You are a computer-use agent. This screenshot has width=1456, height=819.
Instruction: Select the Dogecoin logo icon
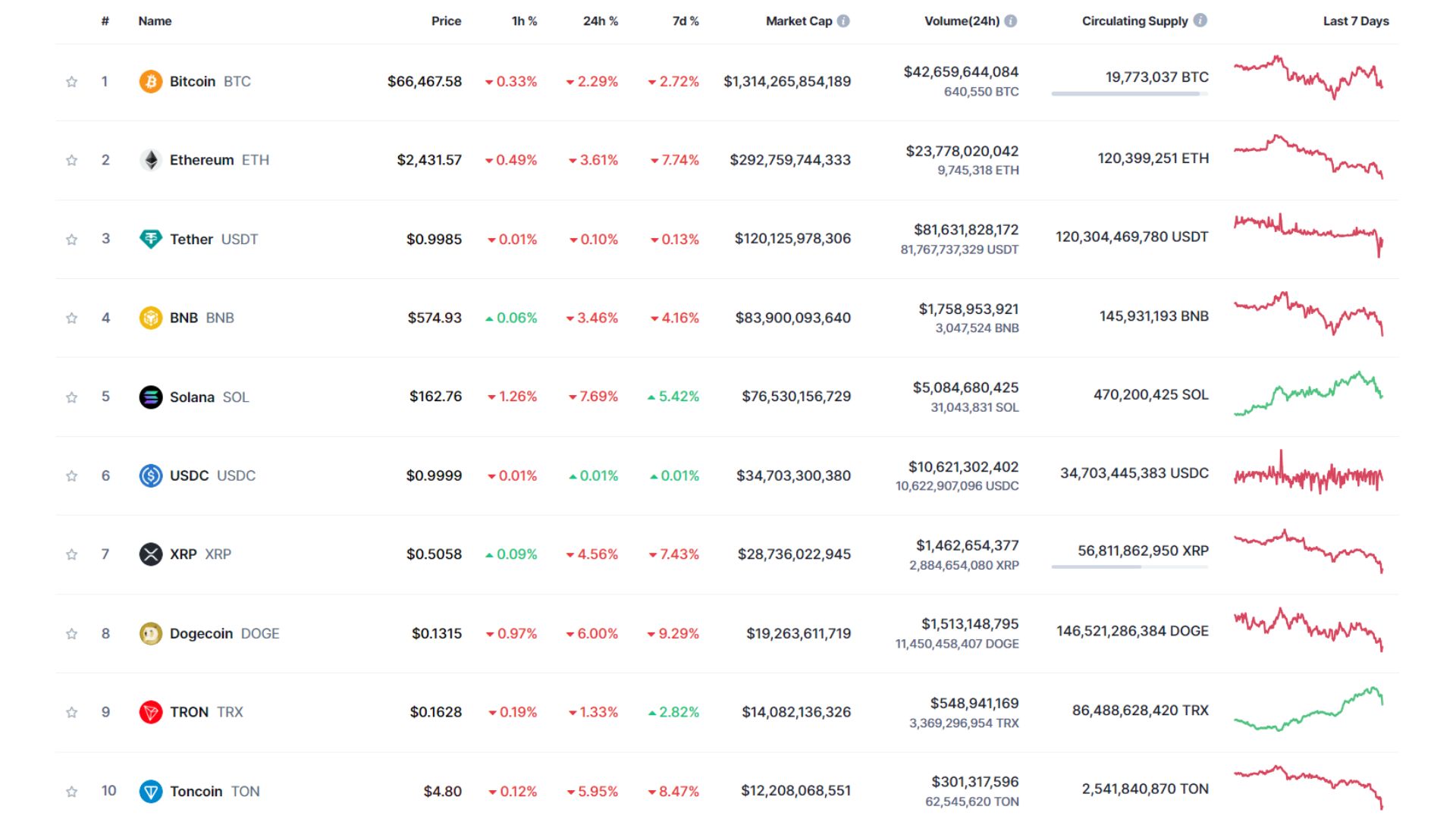[x=150, y=633]
